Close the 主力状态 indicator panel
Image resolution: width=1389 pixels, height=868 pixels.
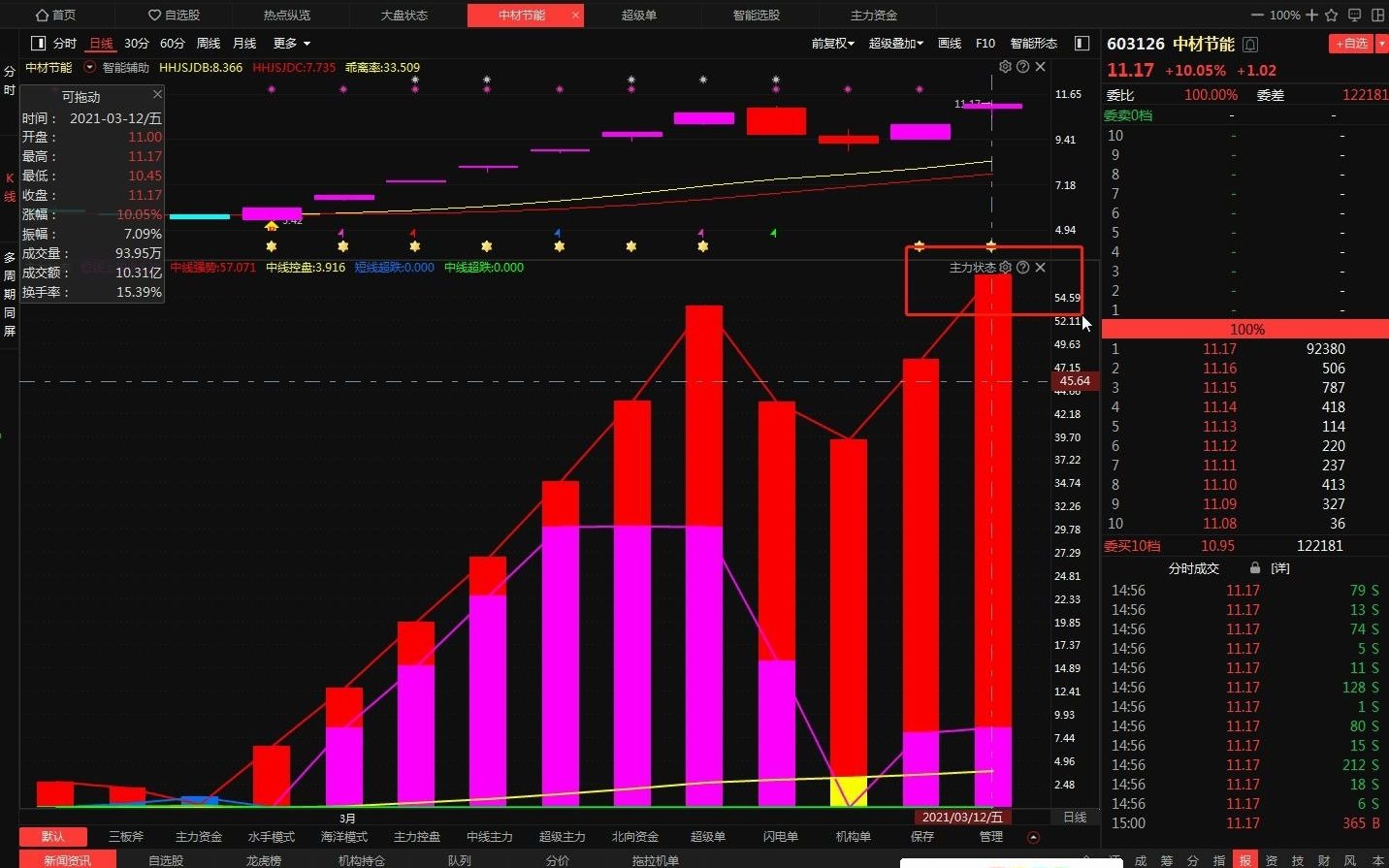click(1041, 268)
